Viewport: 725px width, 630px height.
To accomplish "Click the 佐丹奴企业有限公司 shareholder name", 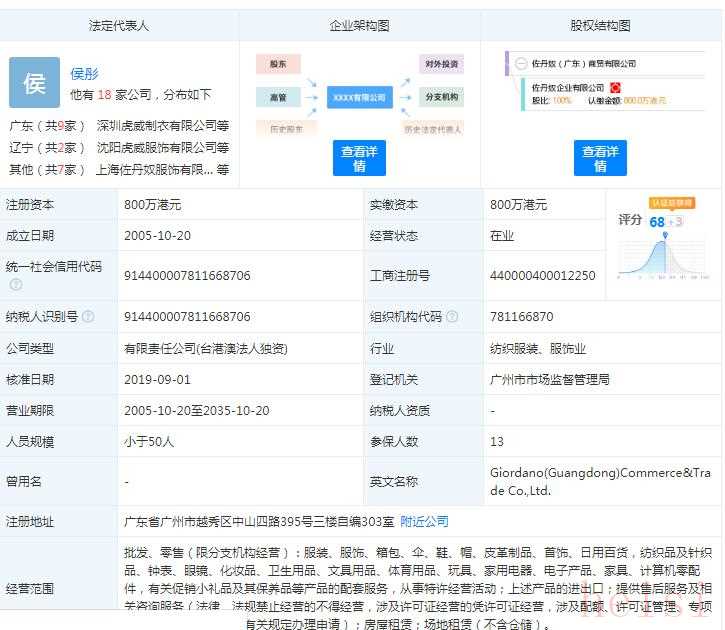I will pos(568,88).
